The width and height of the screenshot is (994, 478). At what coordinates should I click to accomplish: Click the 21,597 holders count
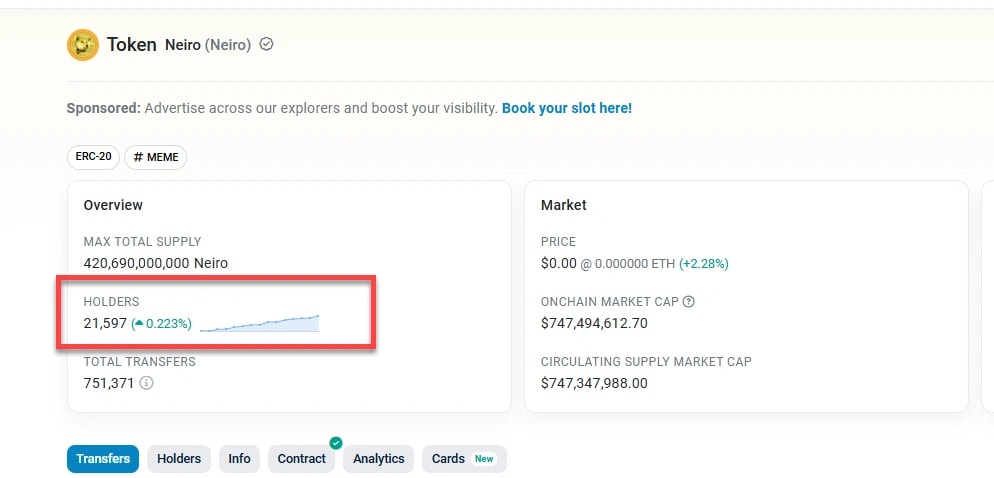pyautogui.click(x=105, y=324)
